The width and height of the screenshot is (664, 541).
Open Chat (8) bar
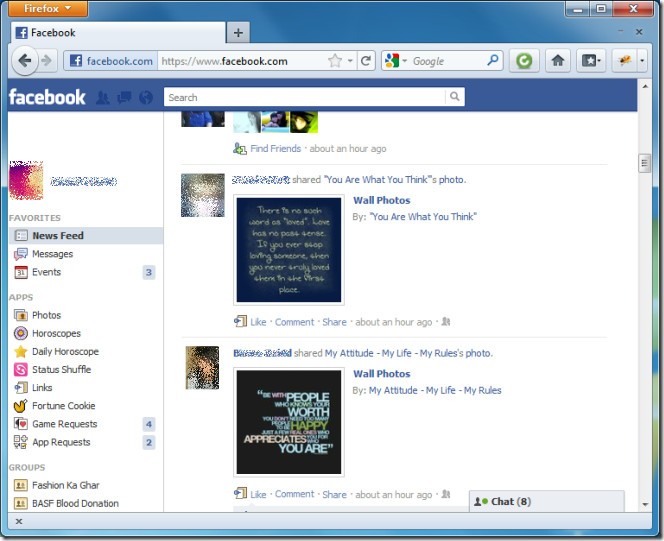pos(547,501)
